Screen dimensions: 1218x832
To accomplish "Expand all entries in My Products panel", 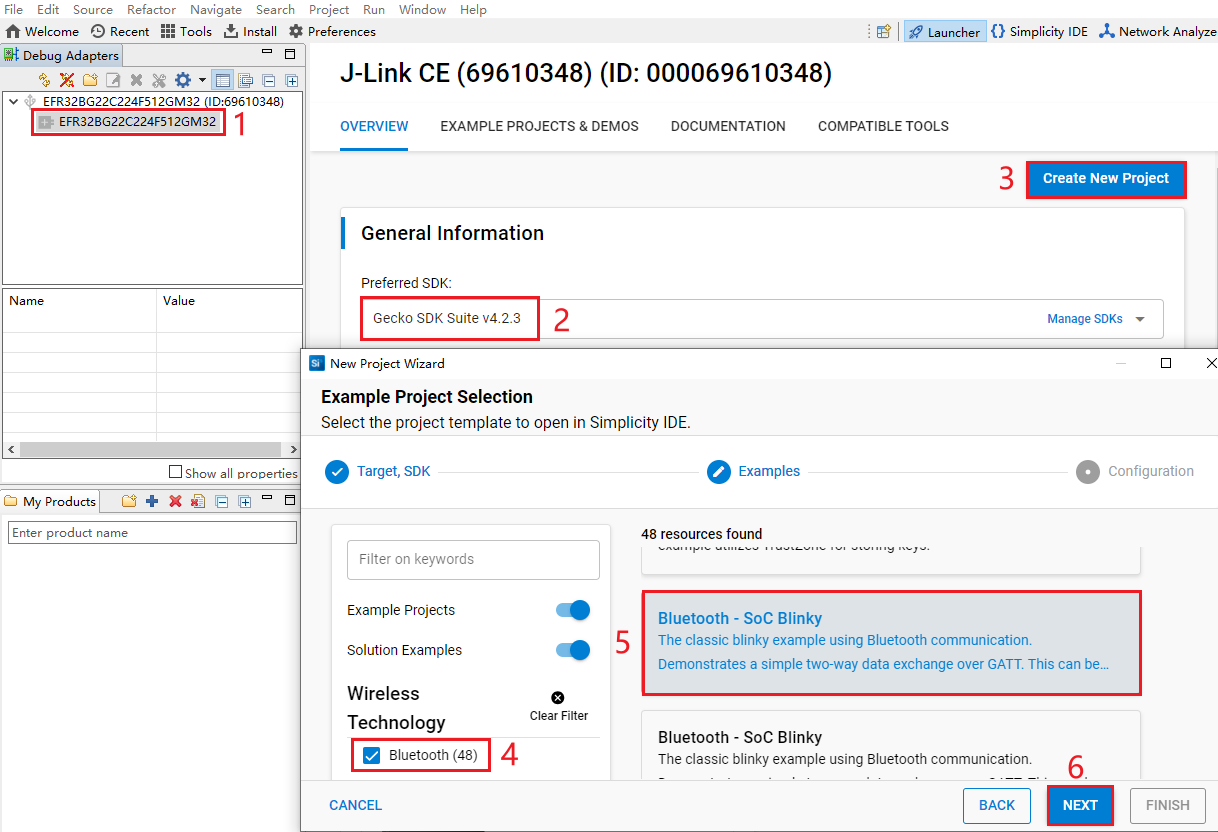I will [x=245, y=502].
